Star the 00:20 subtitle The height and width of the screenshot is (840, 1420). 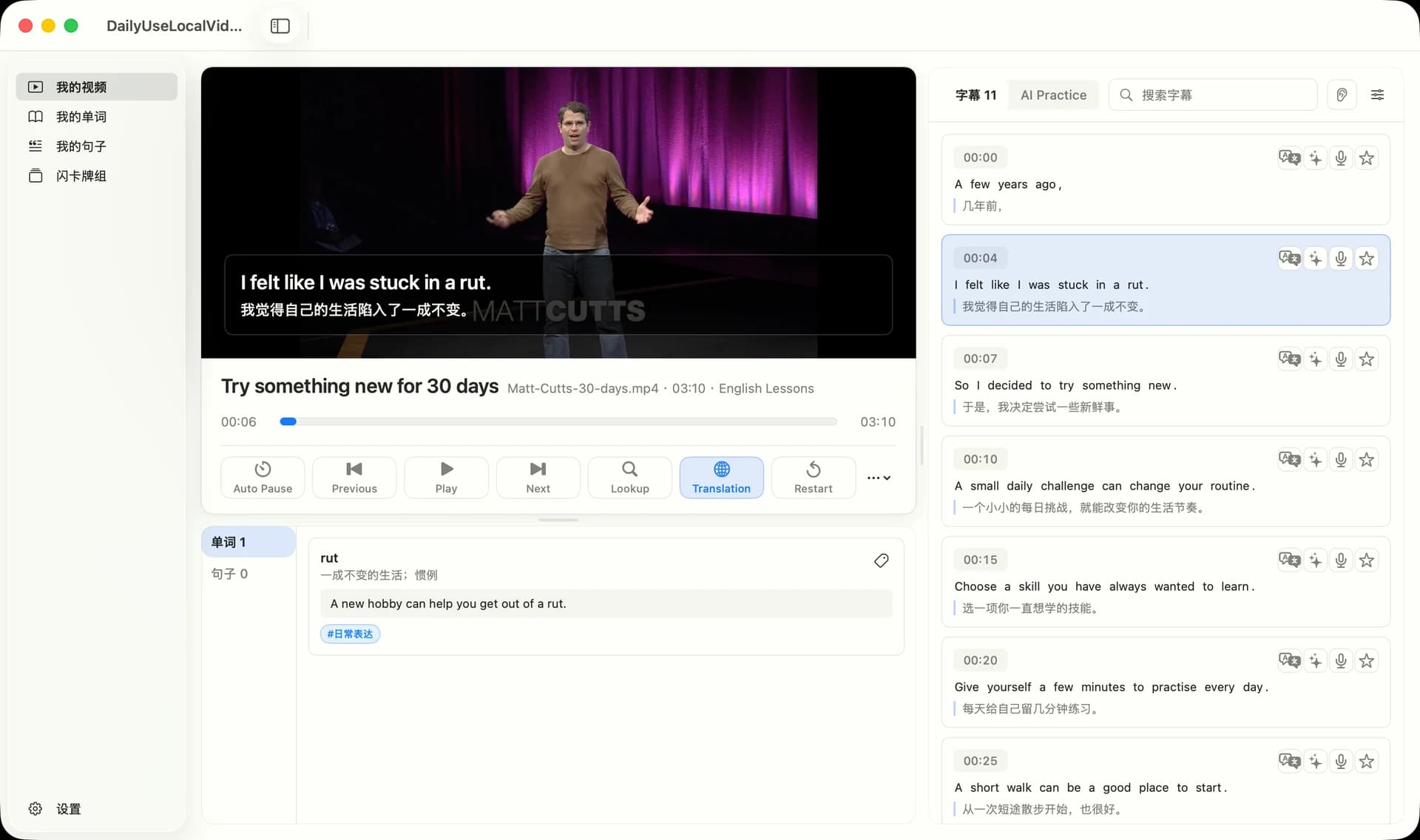[x=1367, y=660]
